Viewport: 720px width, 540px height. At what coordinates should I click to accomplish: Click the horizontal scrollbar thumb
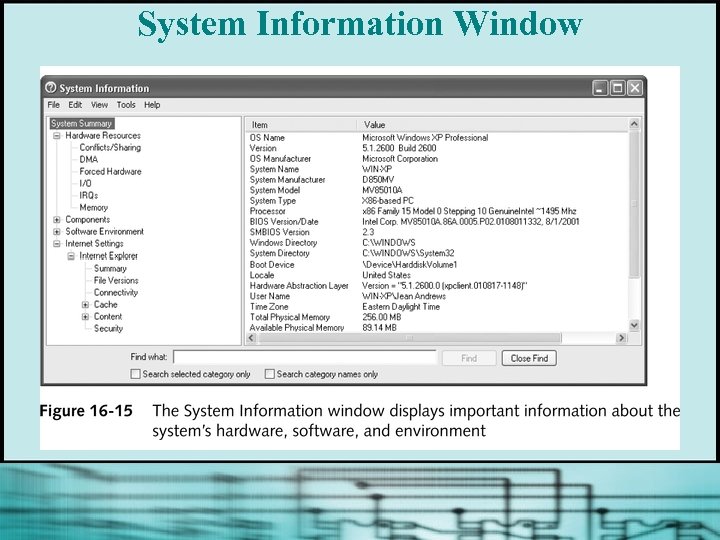(x=409, y=338)
